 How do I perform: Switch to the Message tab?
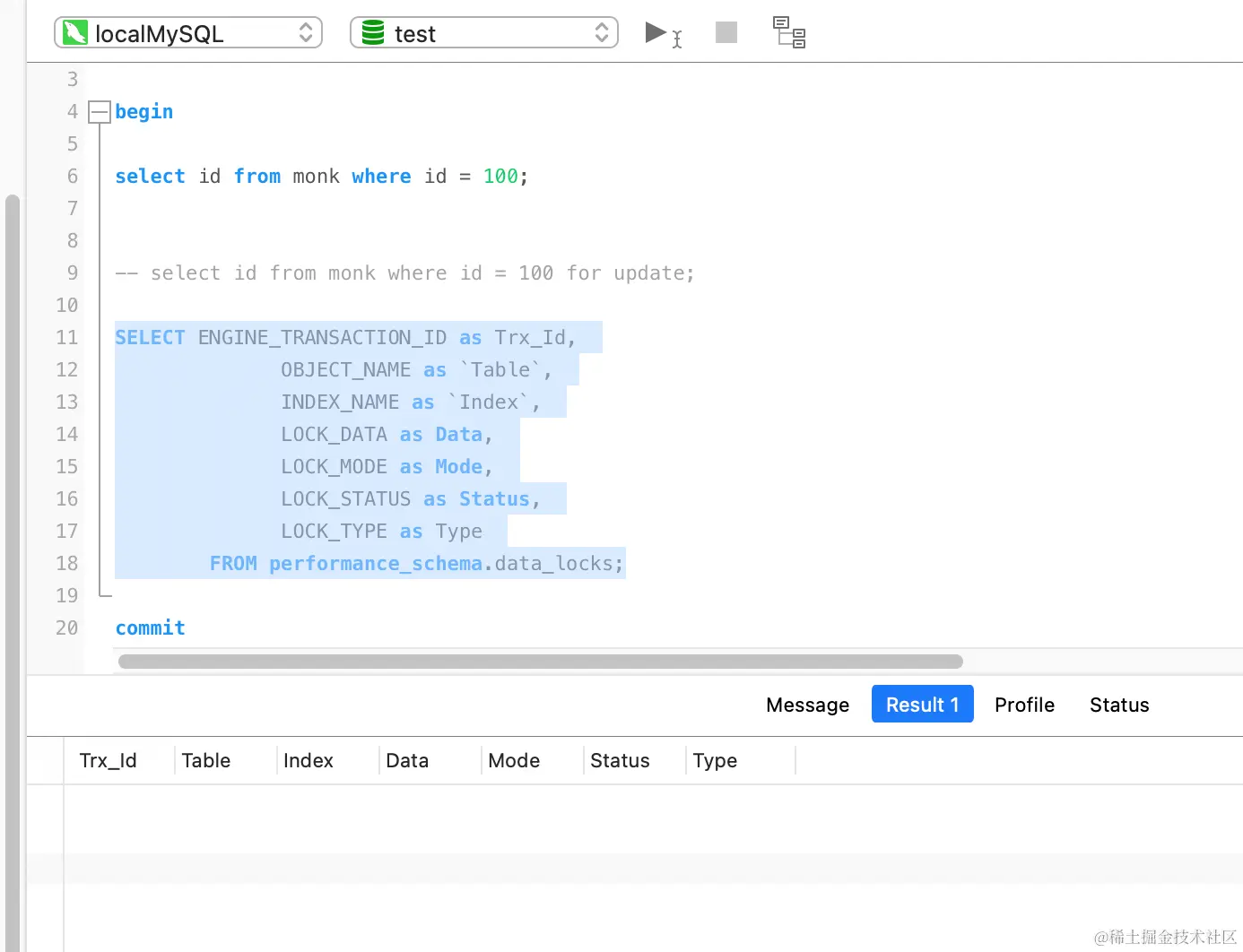coord(807,705)
